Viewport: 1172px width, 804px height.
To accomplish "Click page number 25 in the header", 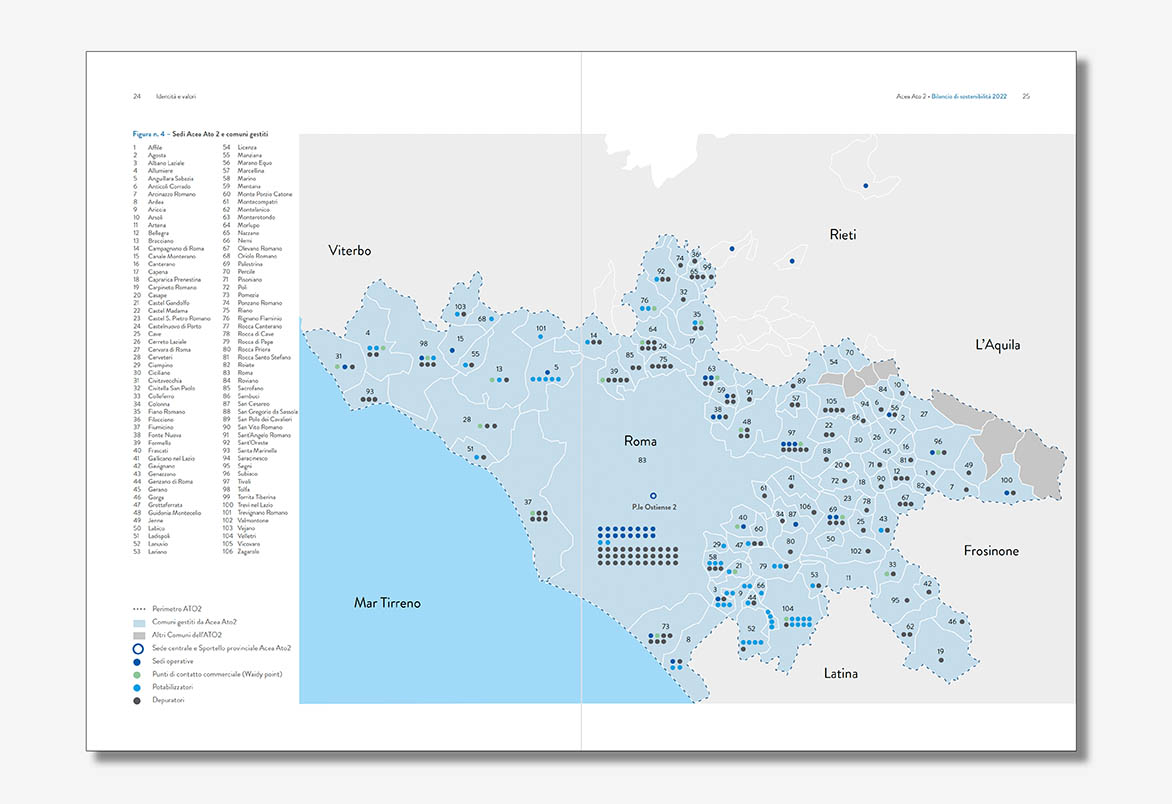I will click(1026, 96).
